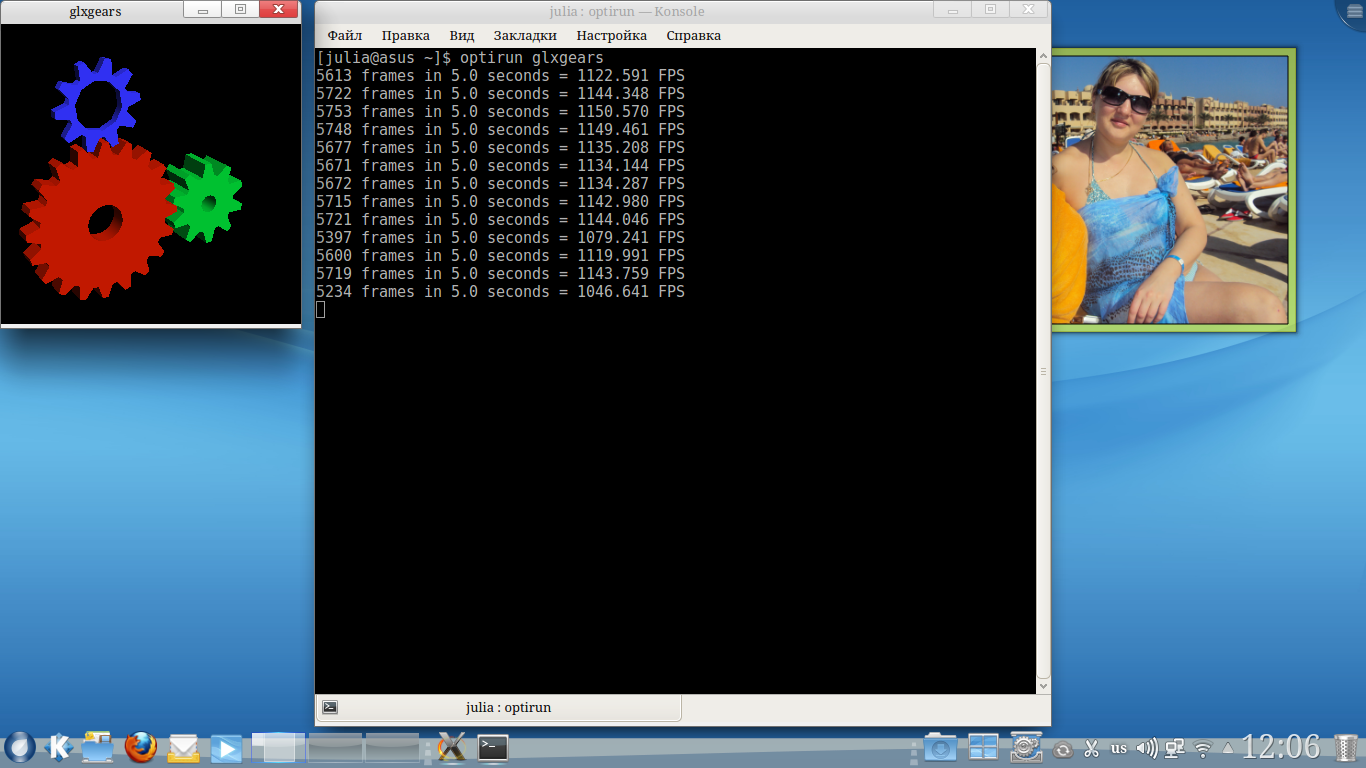Open the Вид menu
The height and width of the screenshot is (768, 1366).
pos(462,35)
